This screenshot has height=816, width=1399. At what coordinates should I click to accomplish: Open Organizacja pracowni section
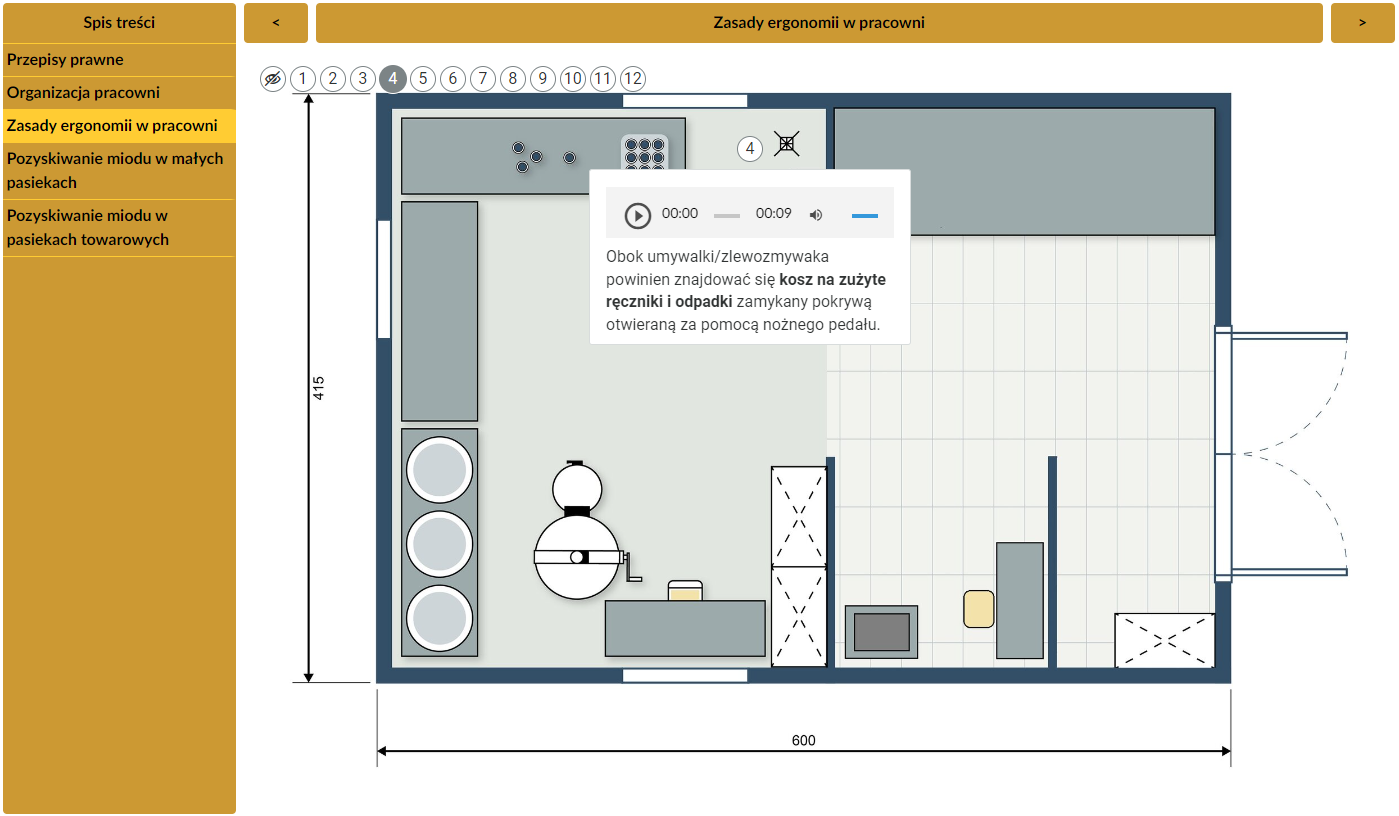83,93
